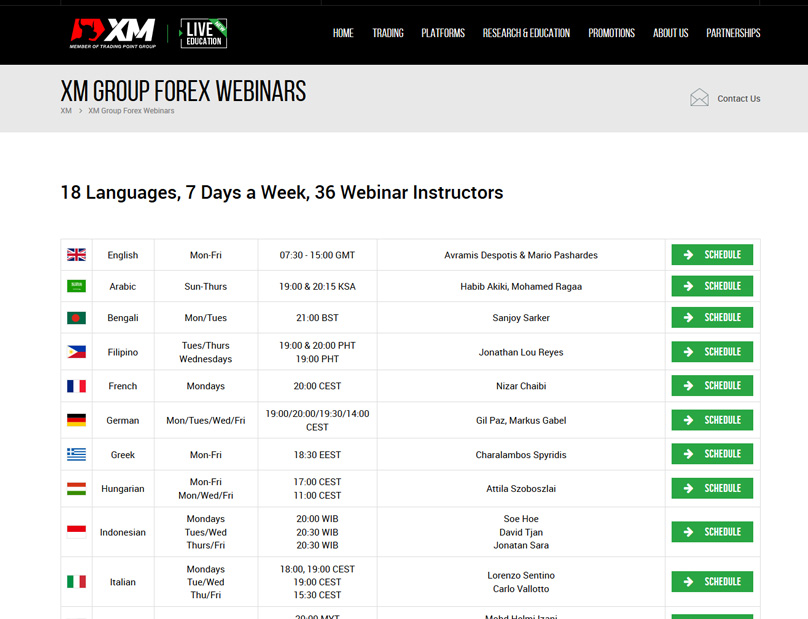Click the XM logo in the header
Image resolution: width=808 pixels, height=619 pixels.
pyautogui.click(x=113, y=33)
